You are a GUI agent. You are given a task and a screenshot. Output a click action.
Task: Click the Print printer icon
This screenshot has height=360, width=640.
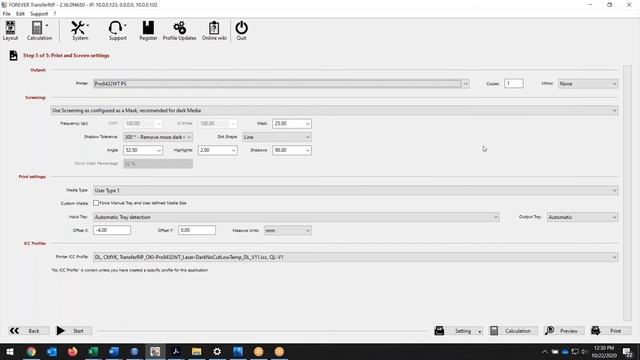[x=596, y=331]
